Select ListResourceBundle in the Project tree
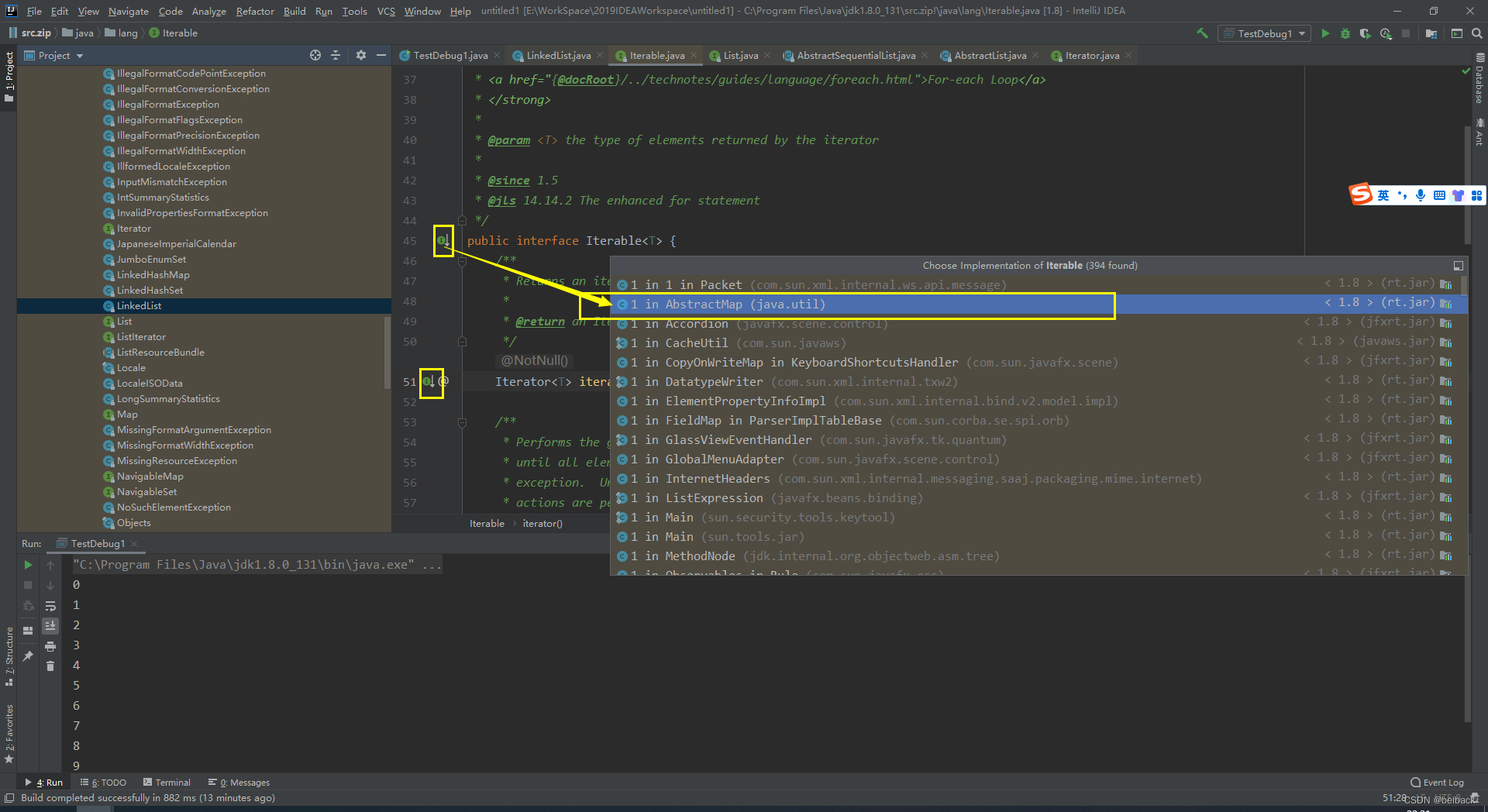The image size is (1488, 812). click(160, 353)
